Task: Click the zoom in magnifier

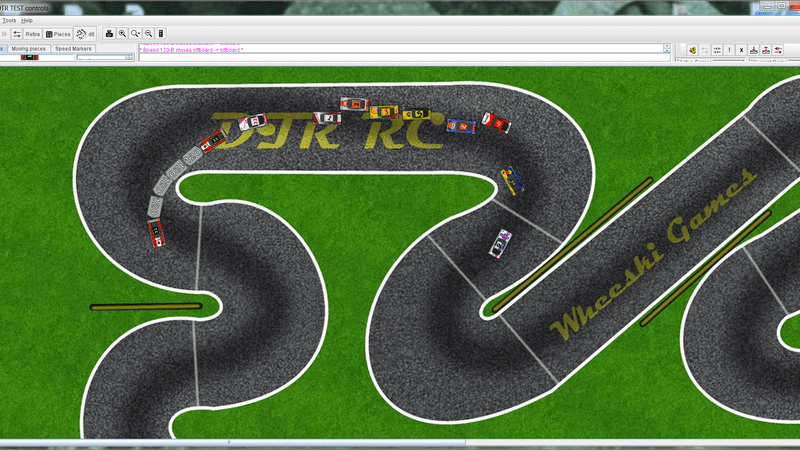Action: [x=122, y=34]
